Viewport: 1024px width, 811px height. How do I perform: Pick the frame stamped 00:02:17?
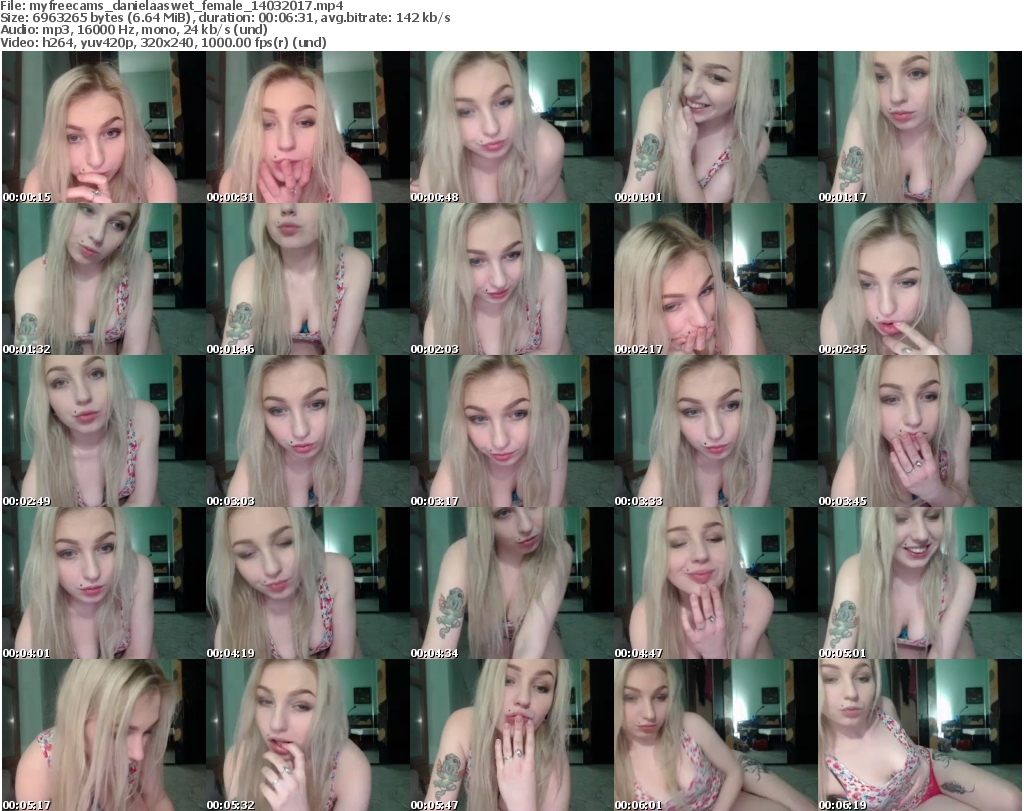(716, 279)
